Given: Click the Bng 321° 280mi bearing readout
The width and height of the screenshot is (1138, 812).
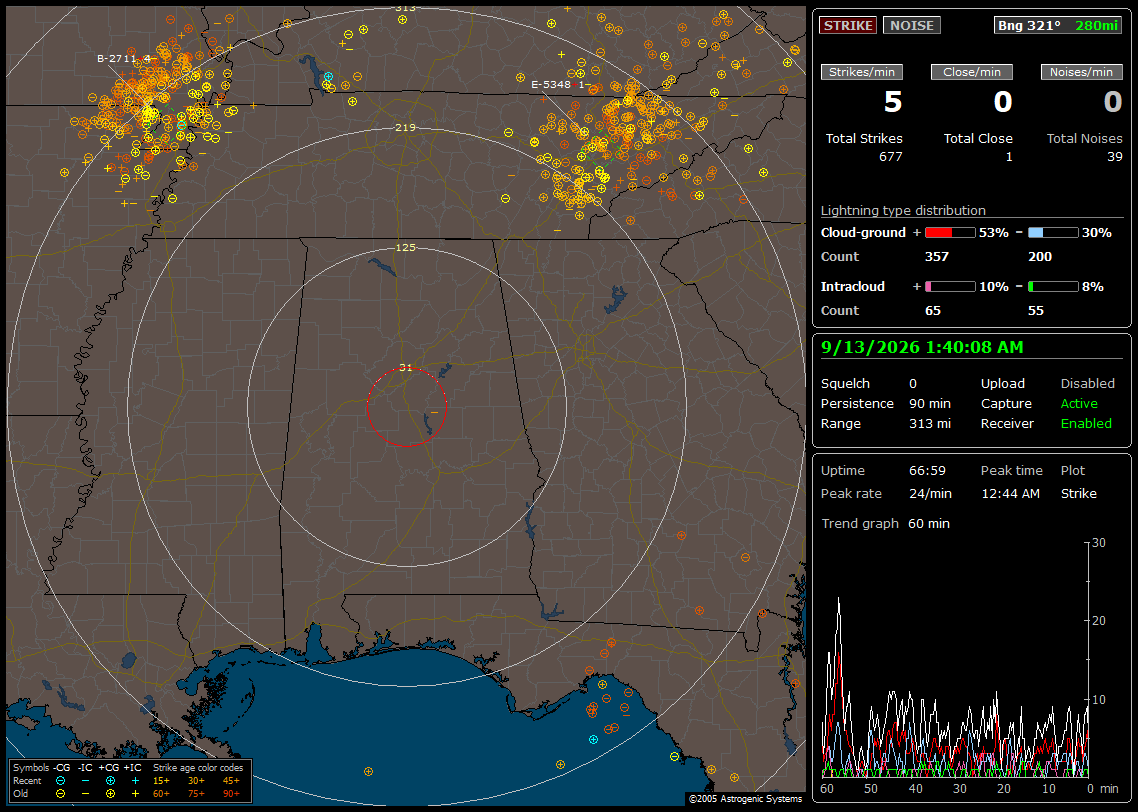Looking at the screenshot, I should [x=1058, y=25].
